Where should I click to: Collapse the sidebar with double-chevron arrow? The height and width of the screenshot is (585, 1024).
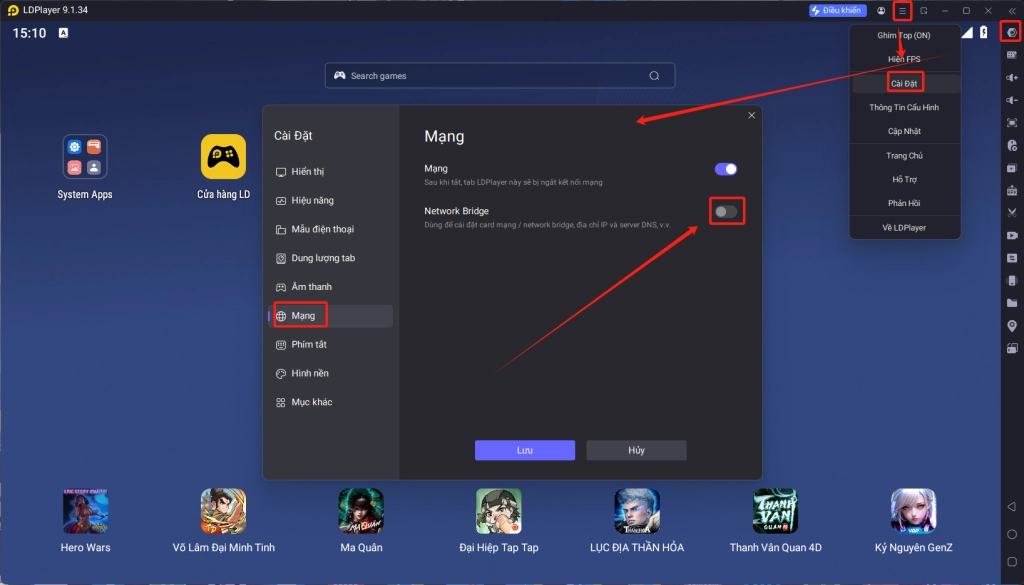(1012, 11)
